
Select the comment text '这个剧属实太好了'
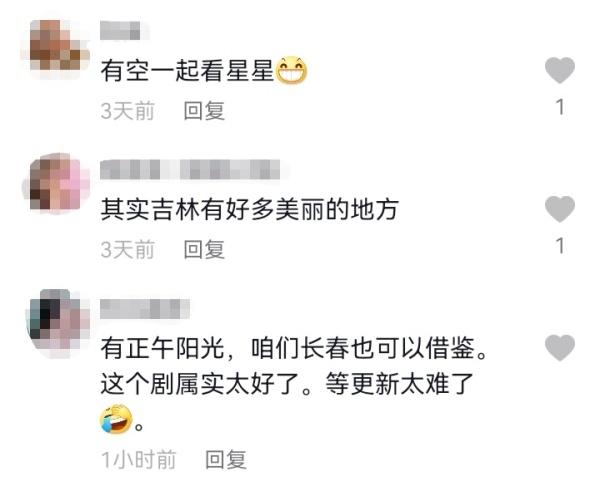tap(200, 383)
